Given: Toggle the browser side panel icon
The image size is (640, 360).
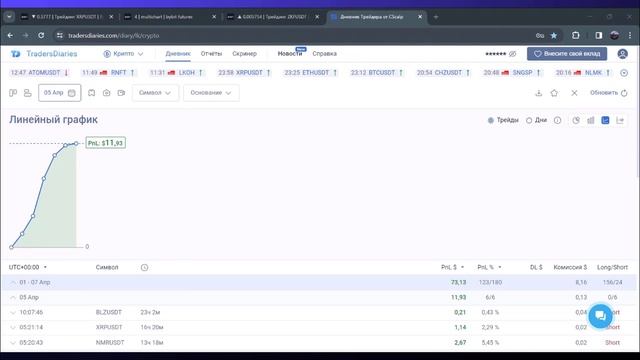Looking at the screenshot, I should point(598,36).
